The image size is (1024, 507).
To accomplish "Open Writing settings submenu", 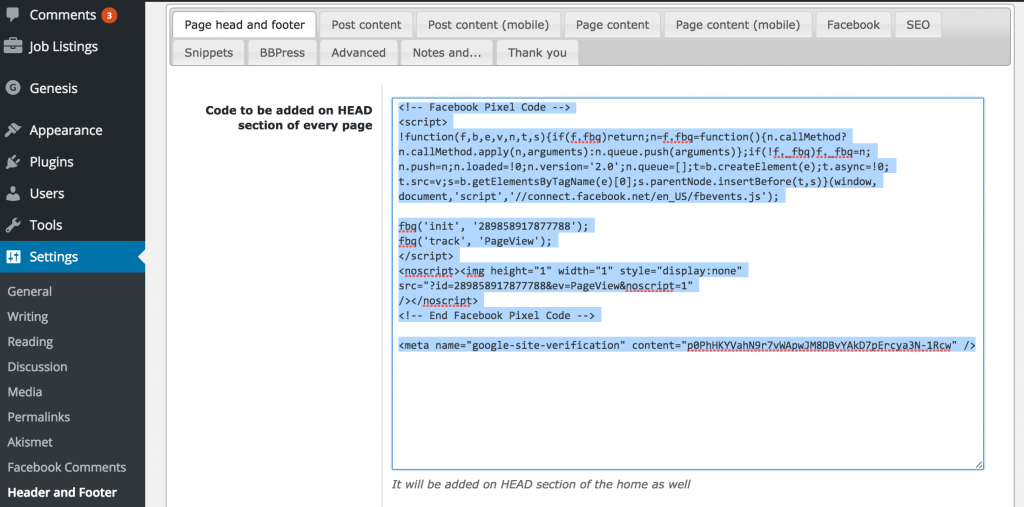I will [28, 316].
